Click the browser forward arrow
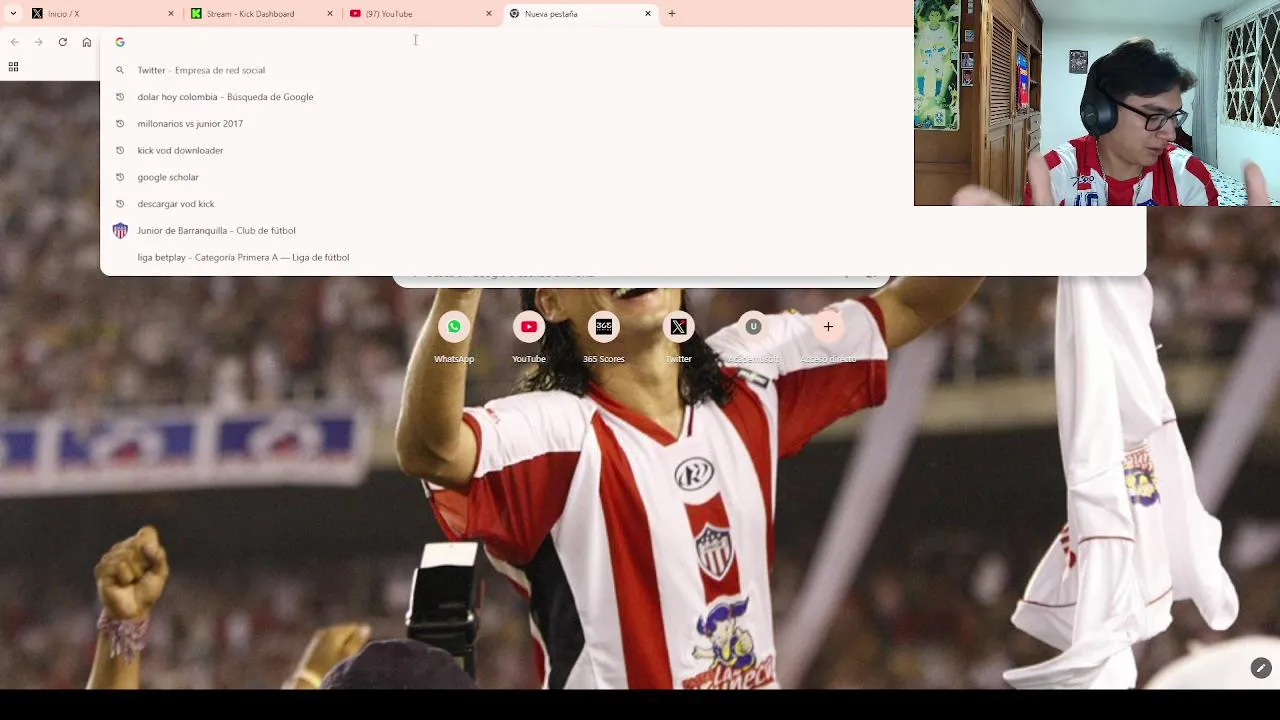 pyautogui.click(x=38, y=42)
